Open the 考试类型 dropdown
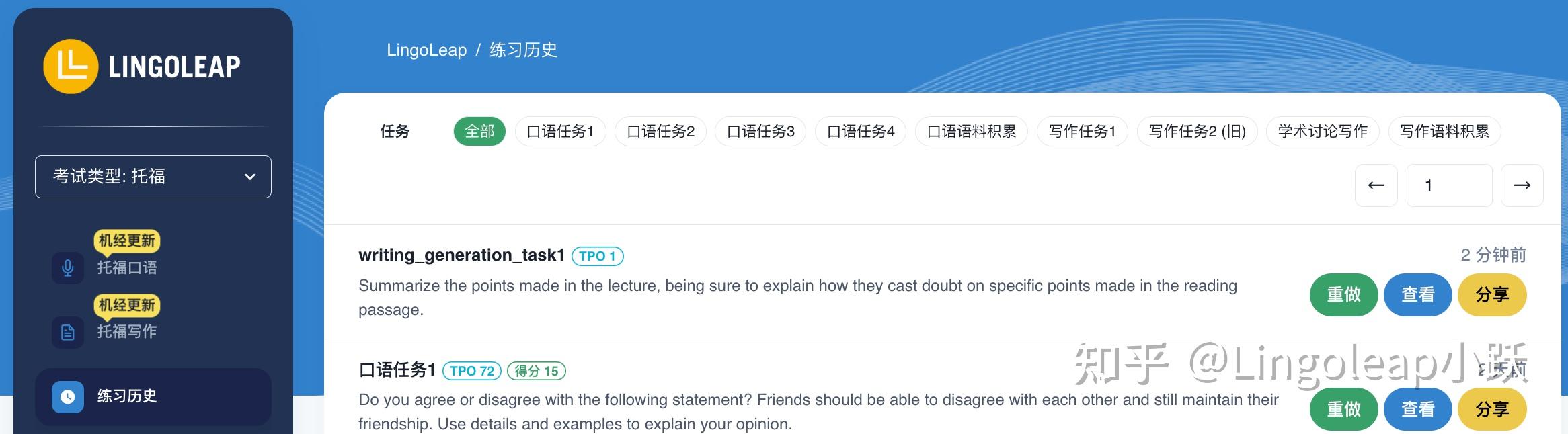Viewport: 1568px width, 434px height. click(x=153, y=176)
